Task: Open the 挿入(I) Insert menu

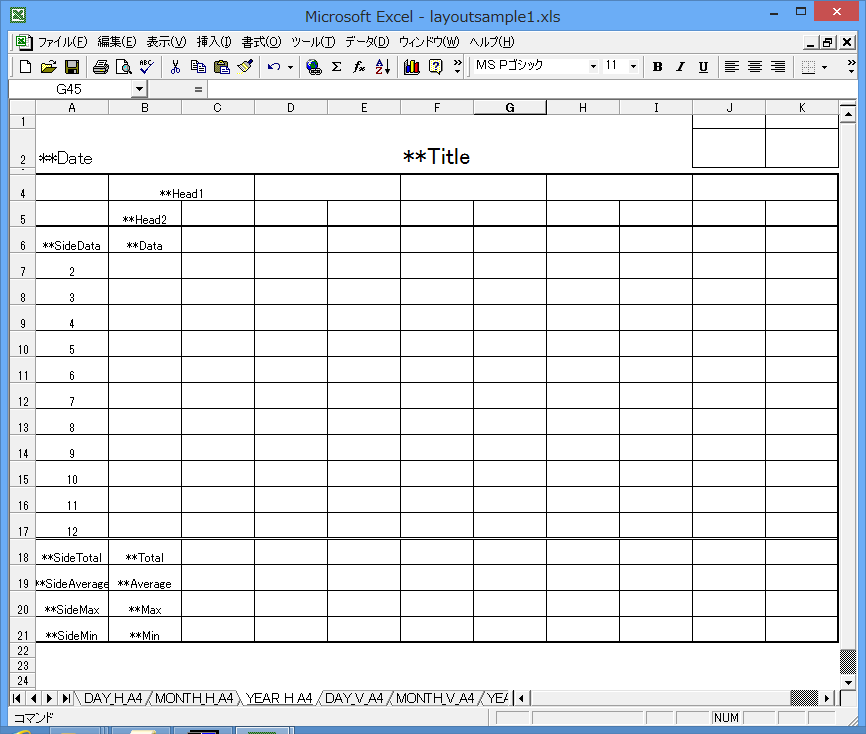Action: [214, 42]
